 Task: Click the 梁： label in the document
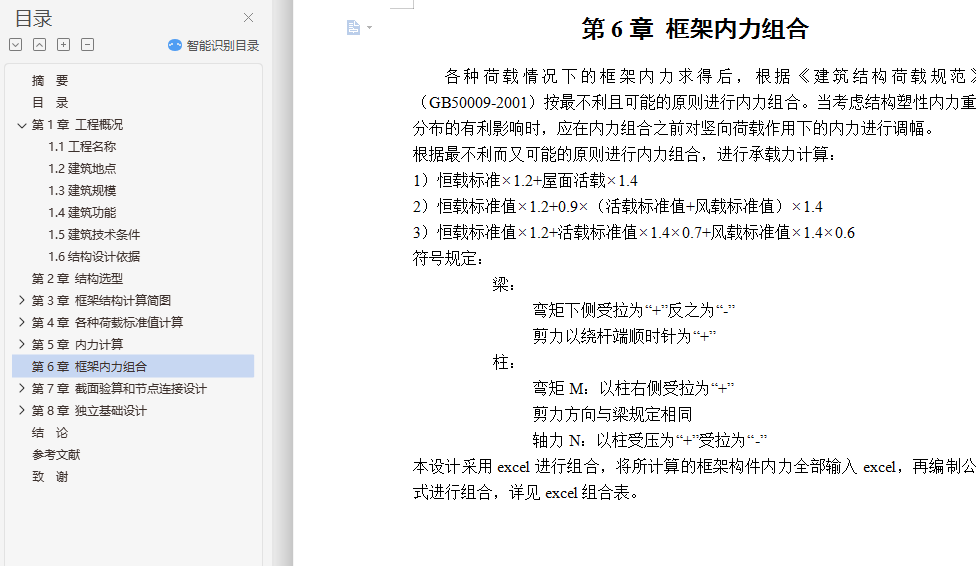click(x=504, y=285)
